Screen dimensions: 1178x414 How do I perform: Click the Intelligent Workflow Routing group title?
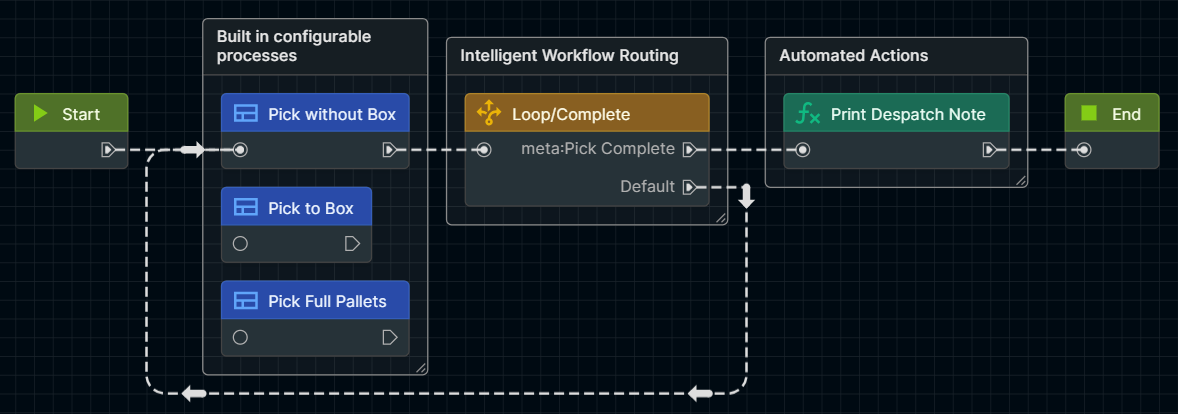coord(569,56)
